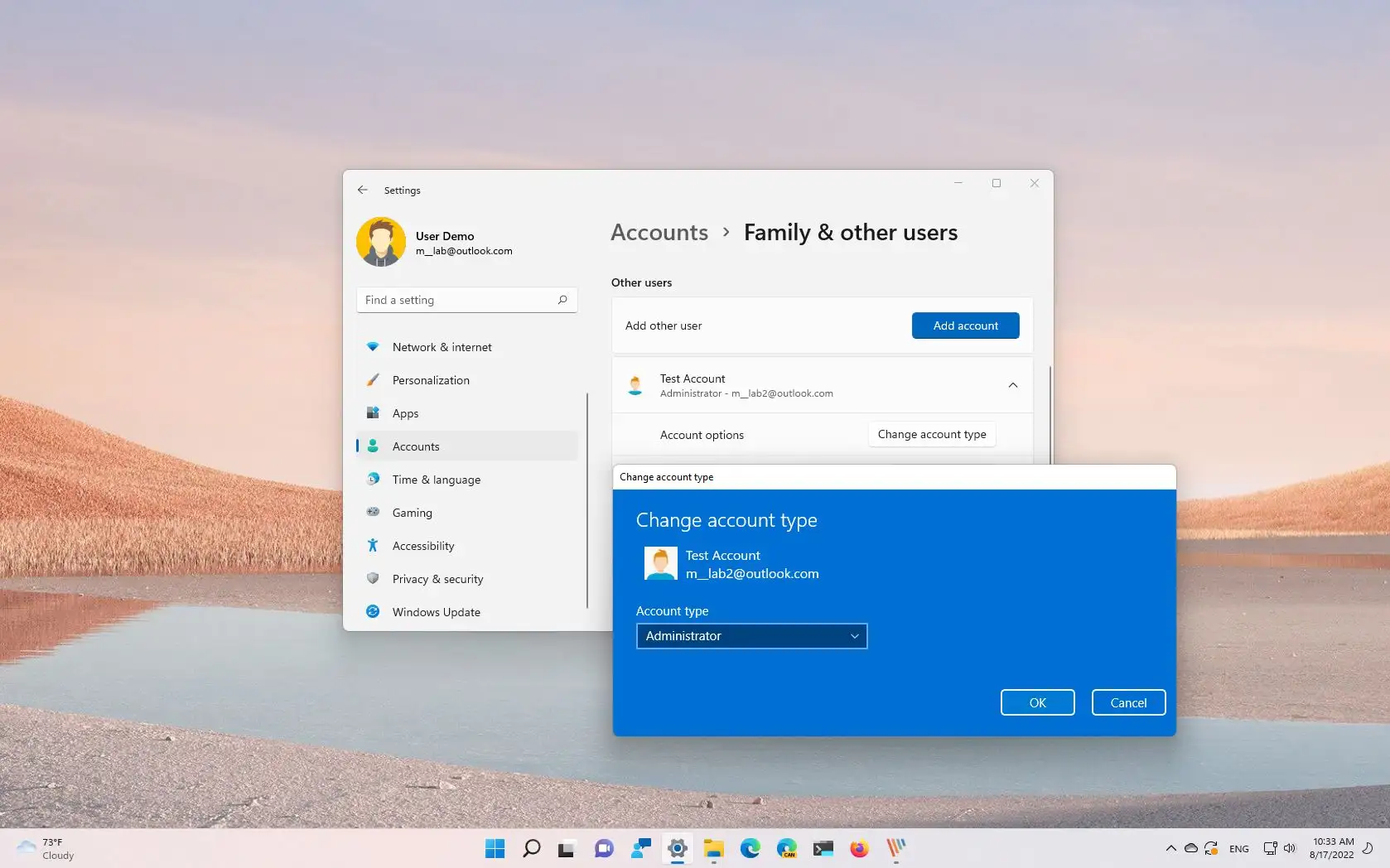Open the Personalization settings
The width and height of the screenshot is (1390, 868).
[x=467, y=380]
